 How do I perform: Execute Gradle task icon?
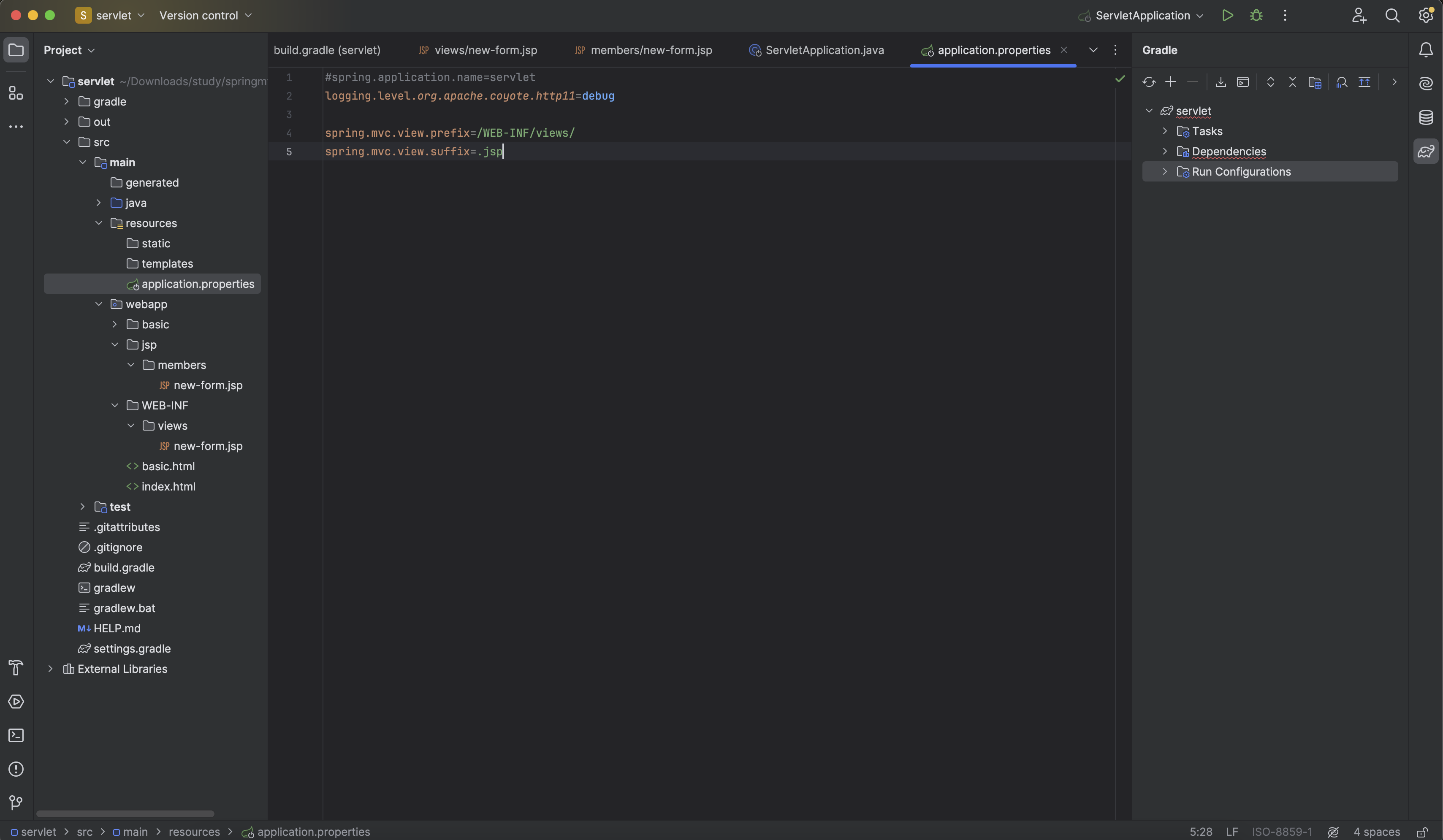[1242, 82]
